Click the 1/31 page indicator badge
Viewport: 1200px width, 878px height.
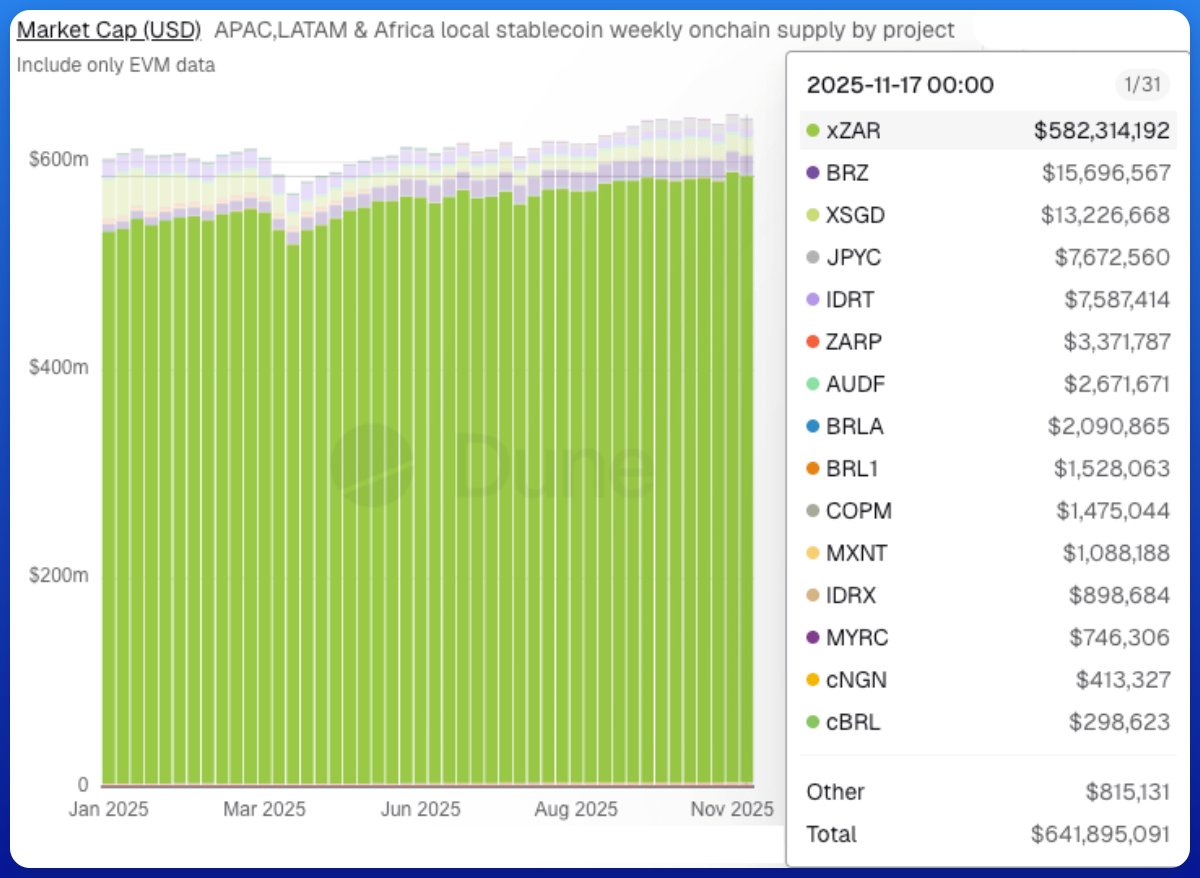(x=1142, y=85)
